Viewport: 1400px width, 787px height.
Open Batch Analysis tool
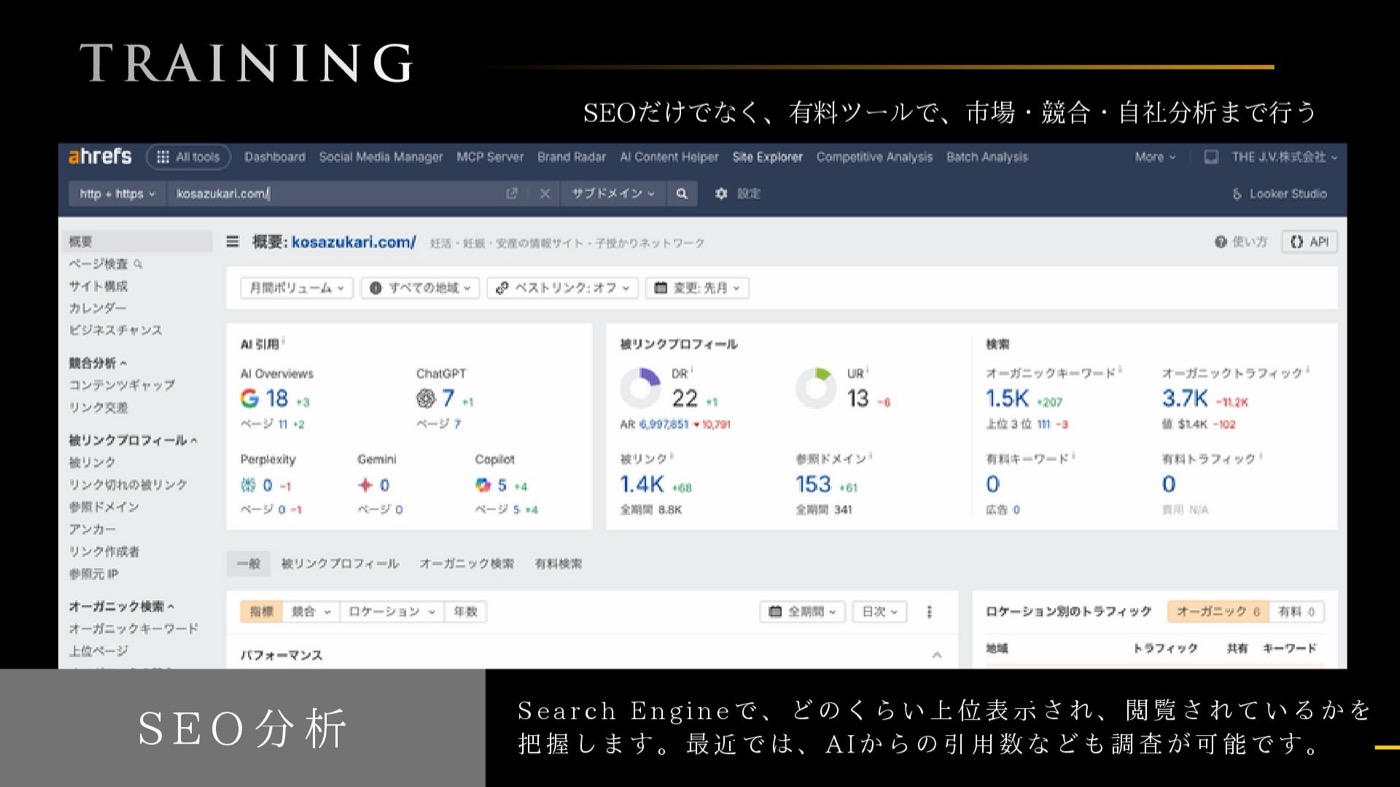pyautogui.click(x=987, y=157)
